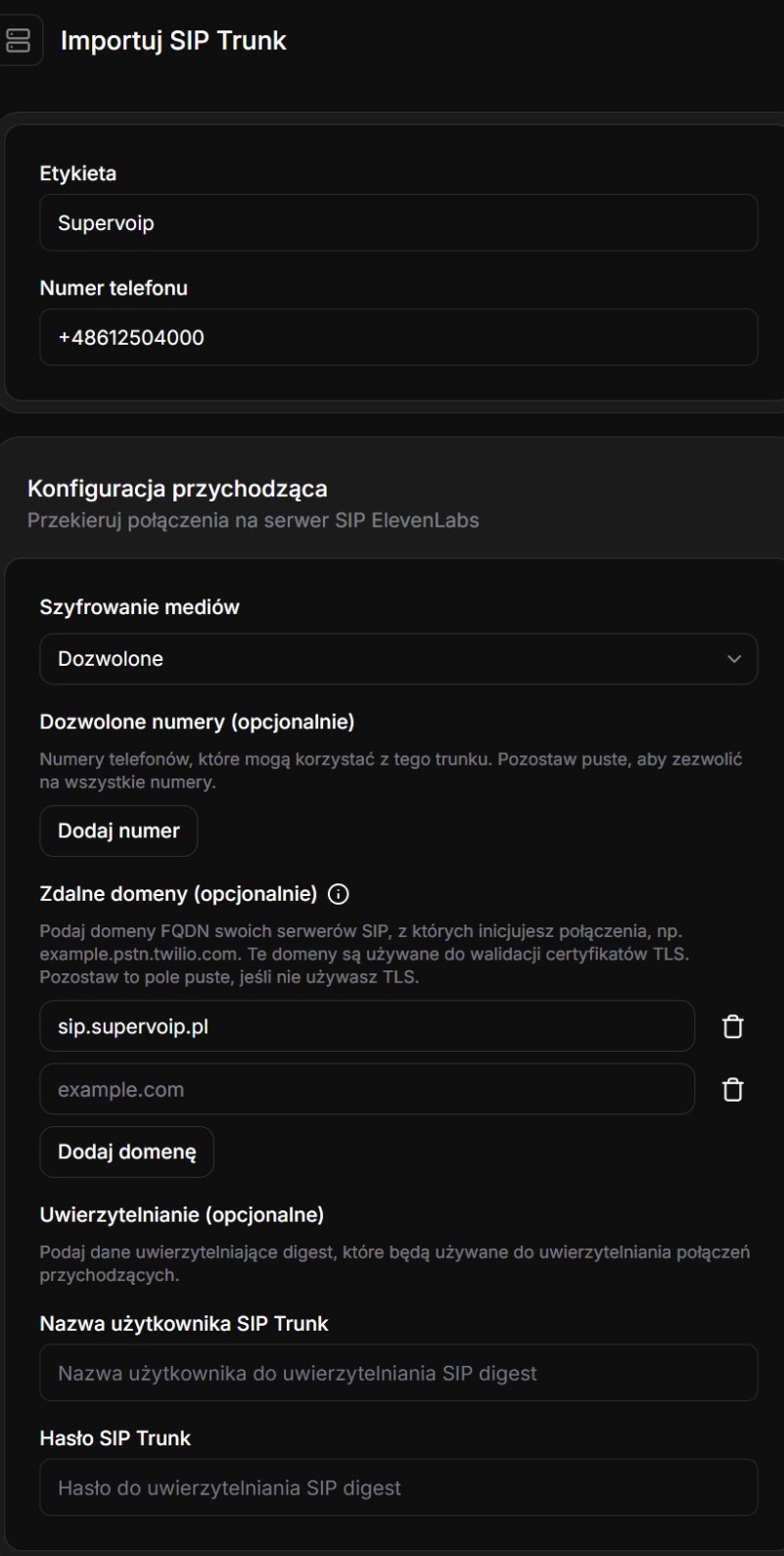The width and height of the screenshot is (784, 1556).
Task: Delete the sip.supervoip.pl domain with trash icon
Action: [732, 1026]
